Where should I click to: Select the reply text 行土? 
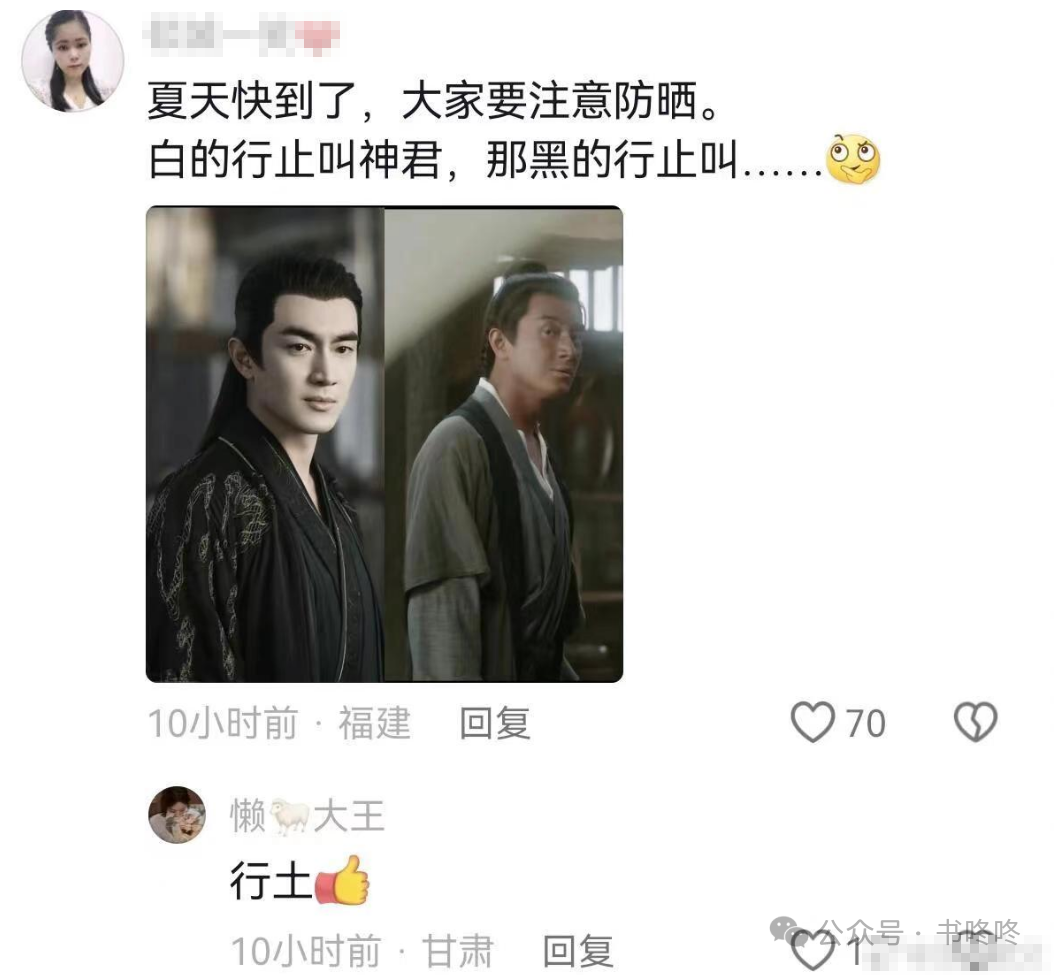[x=271, y=880]
